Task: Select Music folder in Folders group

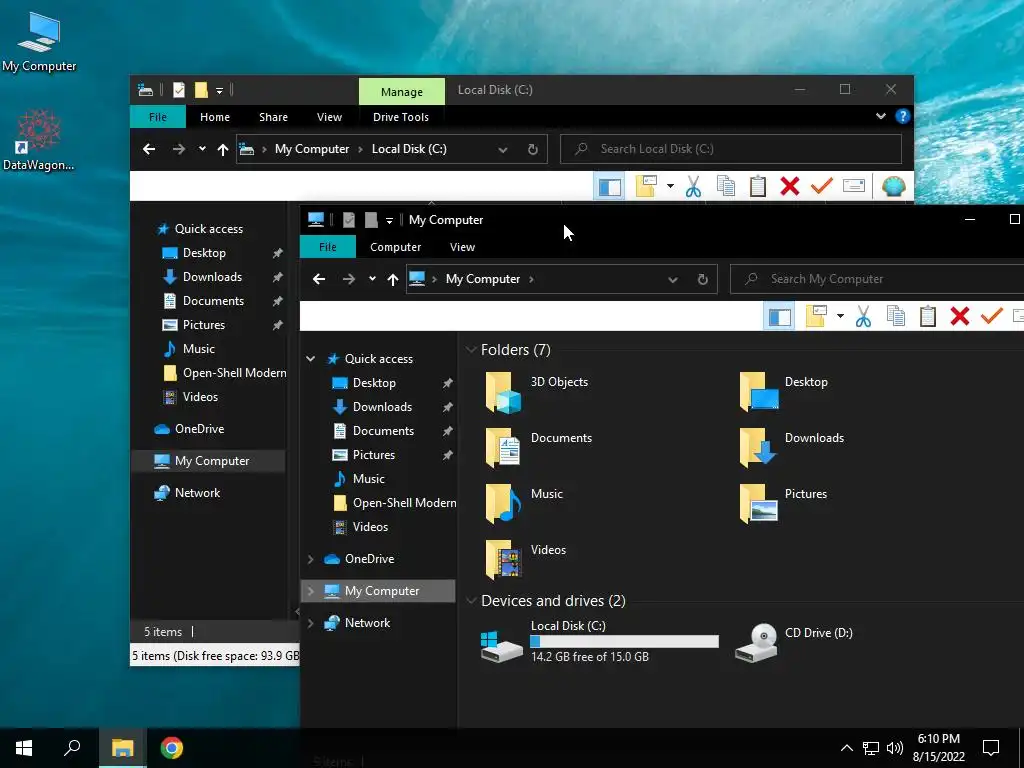Action: pyautogui.click(x=524, y=504)
